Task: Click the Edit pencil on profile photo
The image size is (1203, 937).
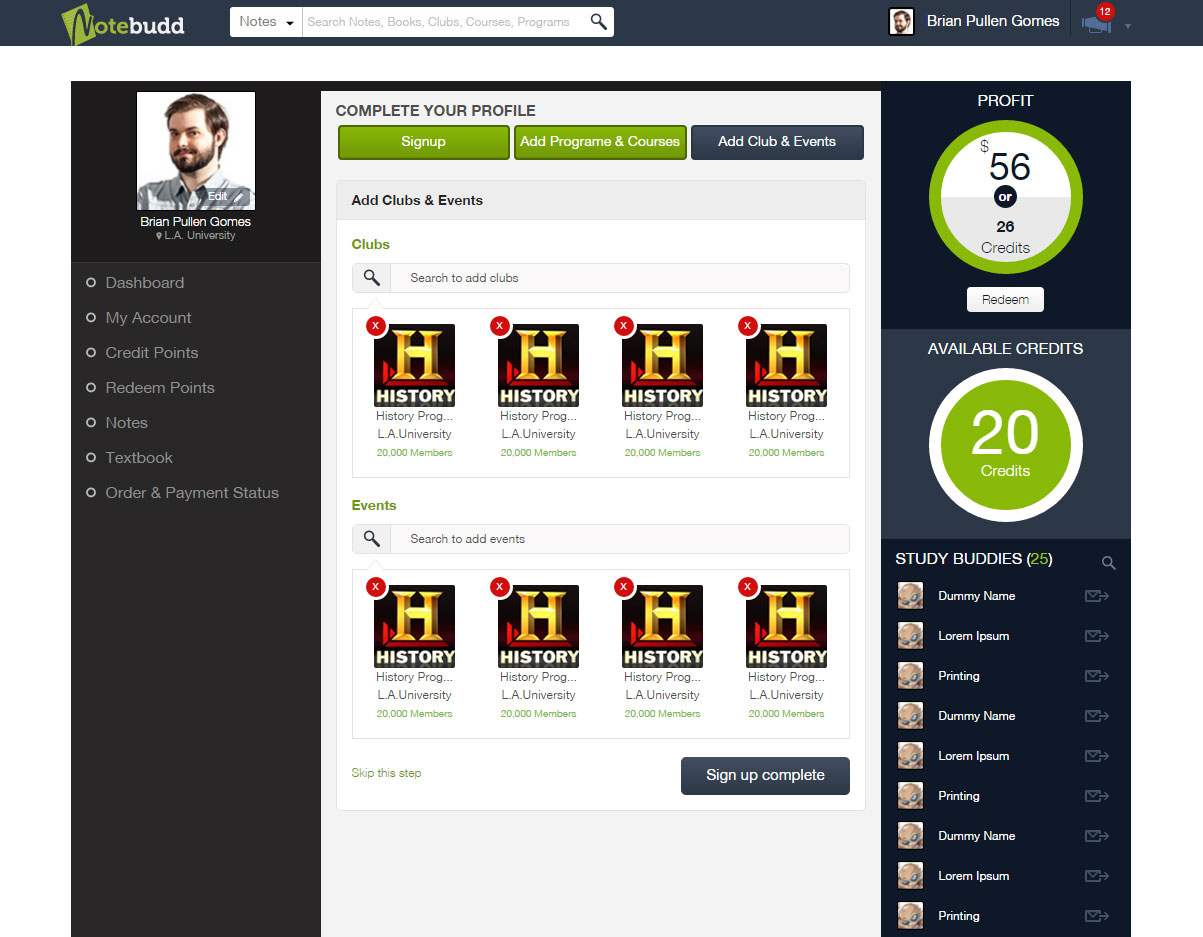Action: pyautogui.click(x=238, y=197)
